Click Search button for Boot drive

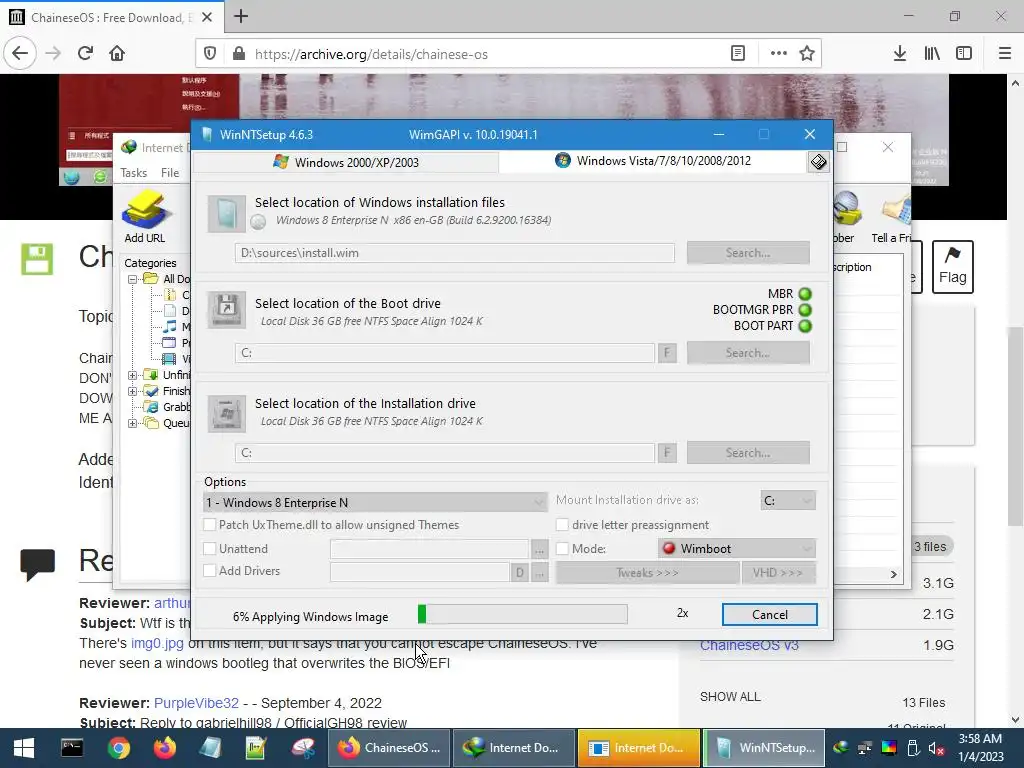tap(748, 353)
